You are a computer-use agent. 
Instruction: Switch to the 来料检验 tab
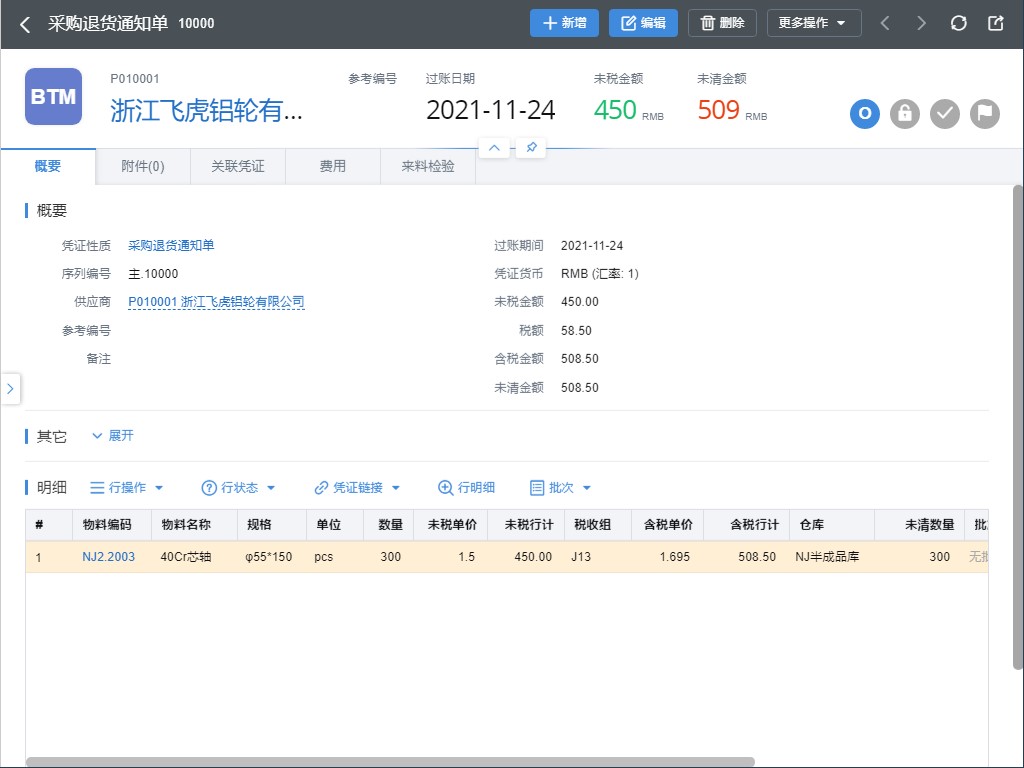[x=428, y=167]
